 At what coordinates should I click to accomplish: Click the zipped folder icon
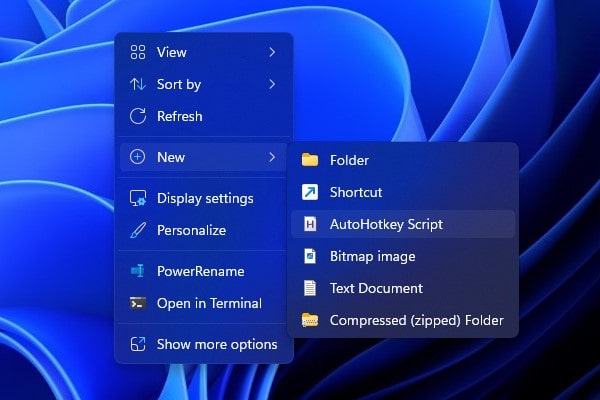tap(310, 320)
